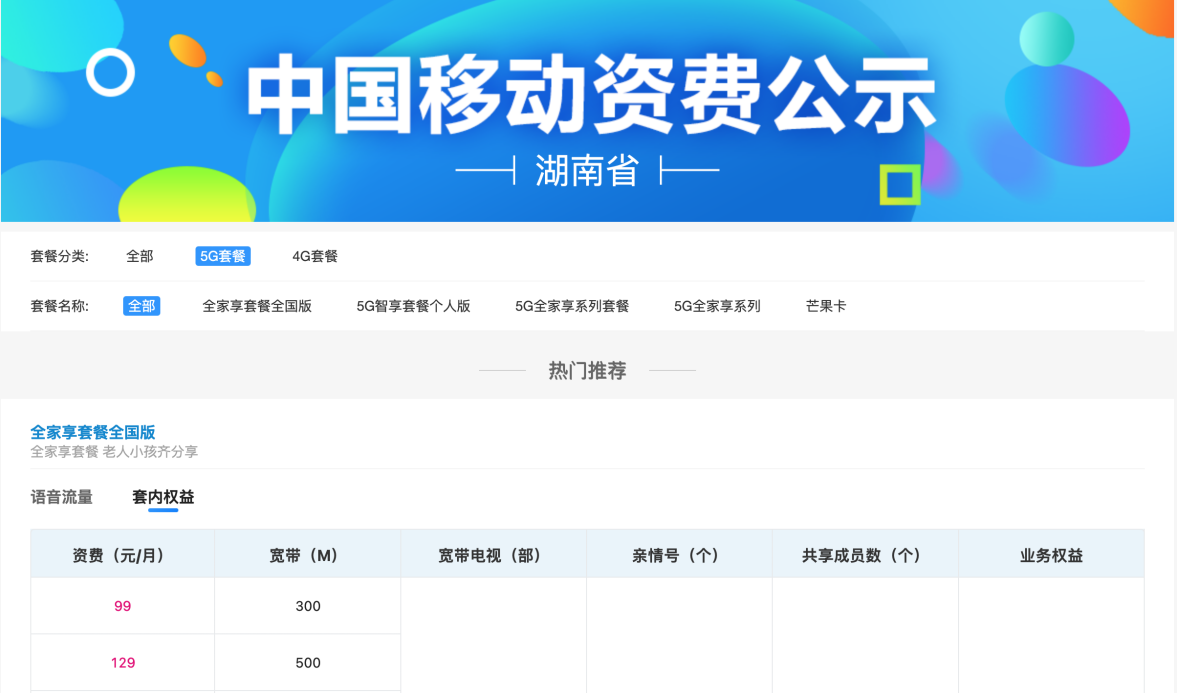1177x693 pixels.
Task: Filter plans by 全家享套餐全国版
Action: [256, 304]
